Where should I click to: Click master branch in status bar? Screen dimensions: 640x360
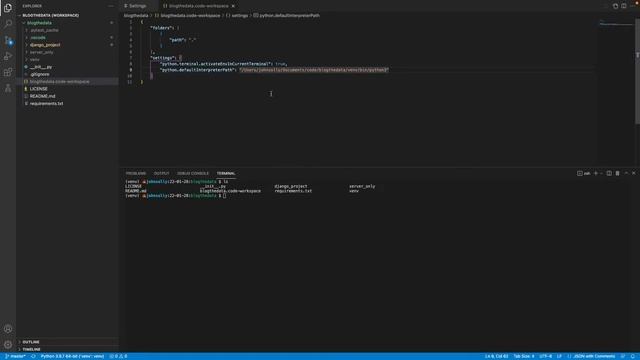click(15, 356)
